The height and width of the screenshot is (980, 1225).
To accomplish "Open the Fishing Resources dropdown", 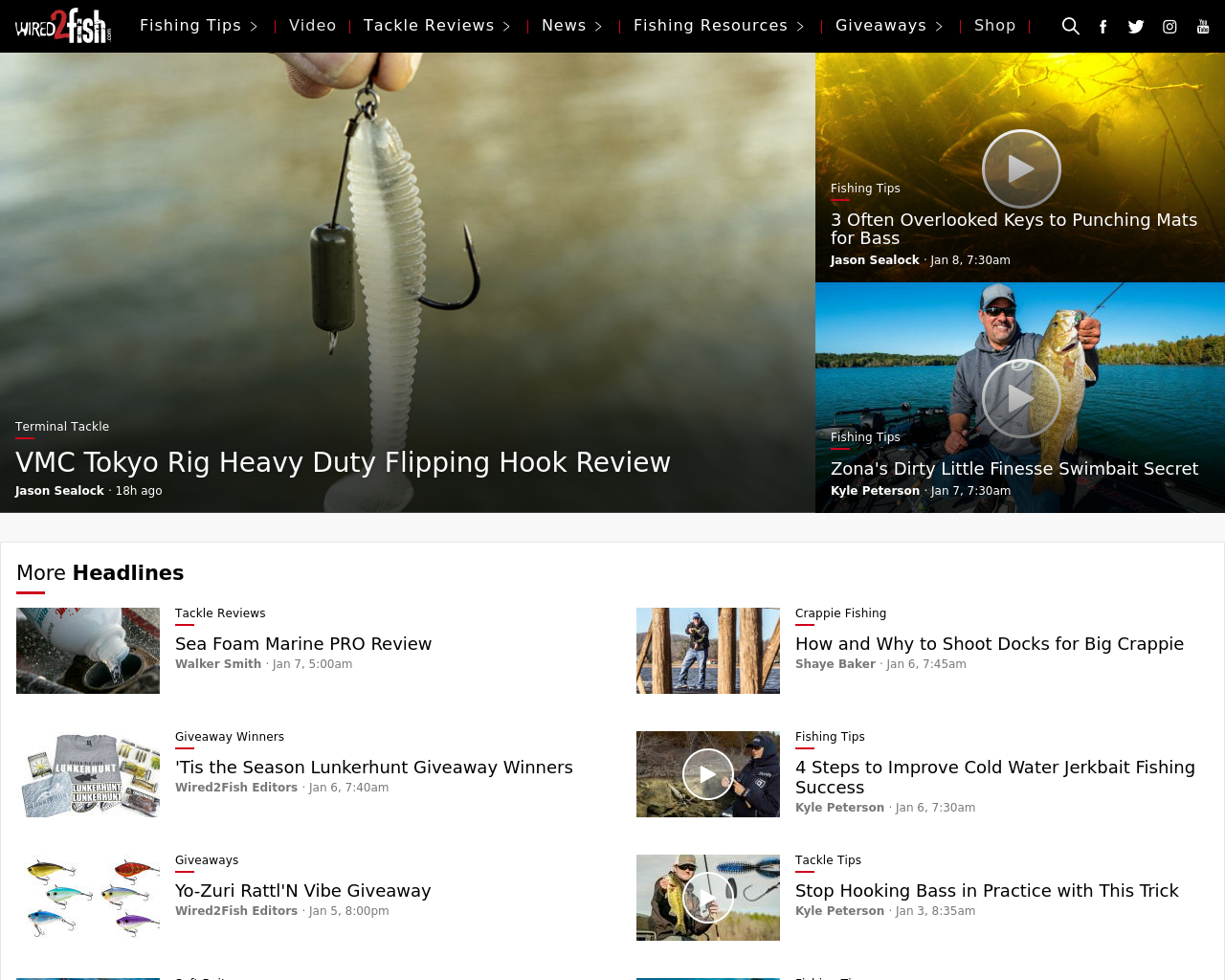I will [x=718, y=26].
